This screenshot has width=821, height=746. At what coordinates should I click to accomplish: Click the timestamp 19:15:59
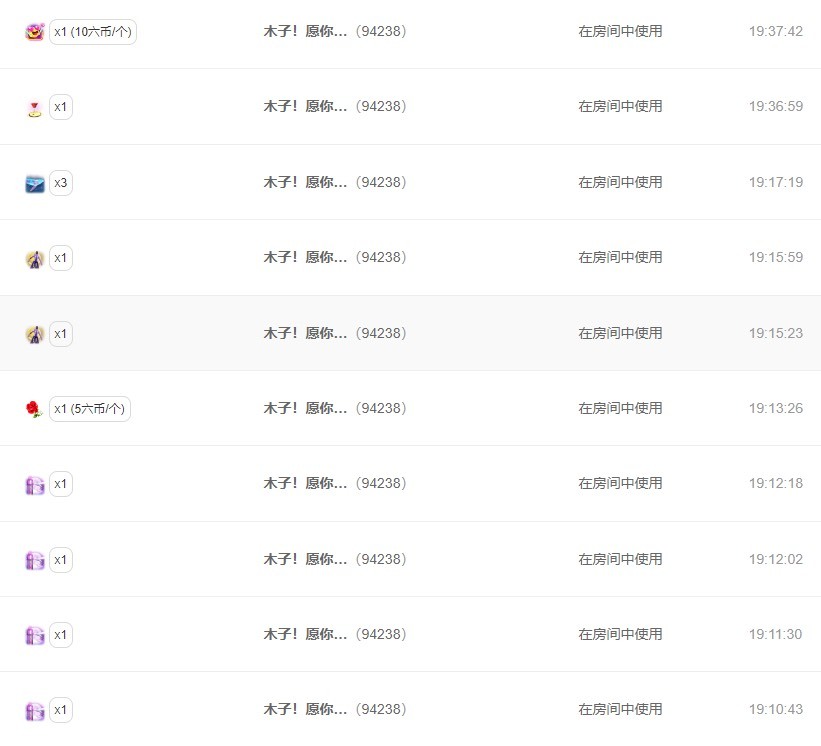[x=775, y=257]
